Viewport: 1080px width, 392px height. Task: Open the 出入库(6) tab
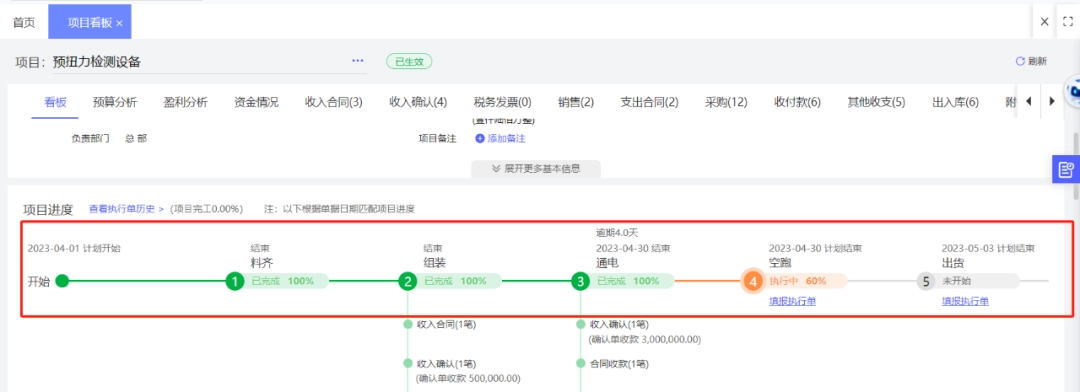click(955, 102)
